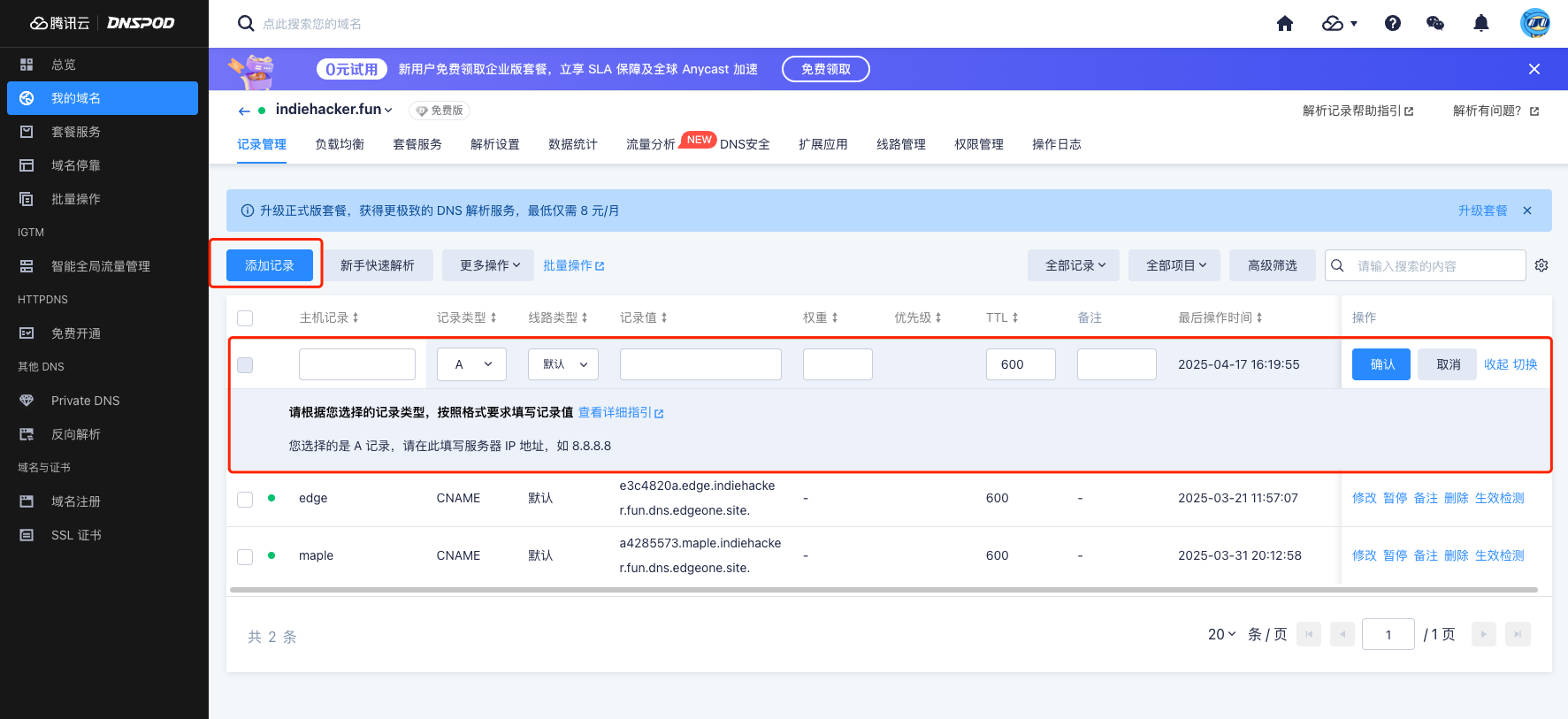Viewport: 1568px width, 719px height.
Task: Open the notification bell
Action: pos(1481,24)
